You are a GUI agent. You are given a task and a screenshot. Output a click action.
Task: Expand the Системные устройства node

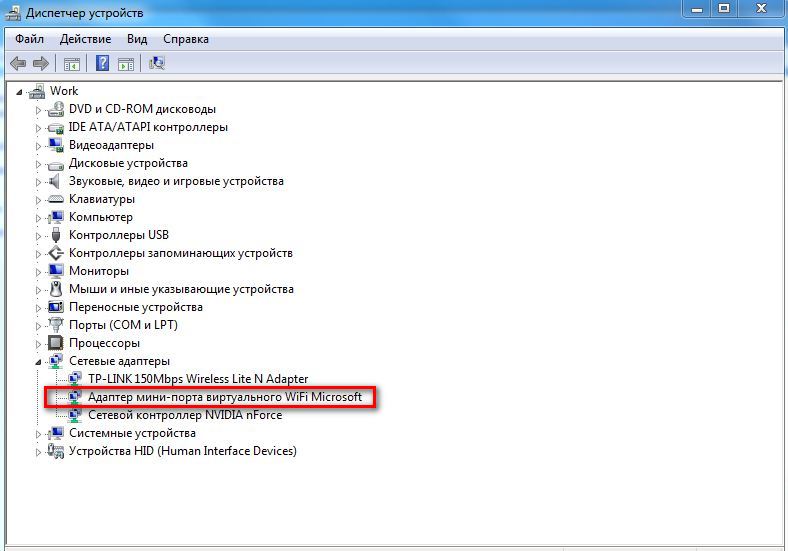39,433
